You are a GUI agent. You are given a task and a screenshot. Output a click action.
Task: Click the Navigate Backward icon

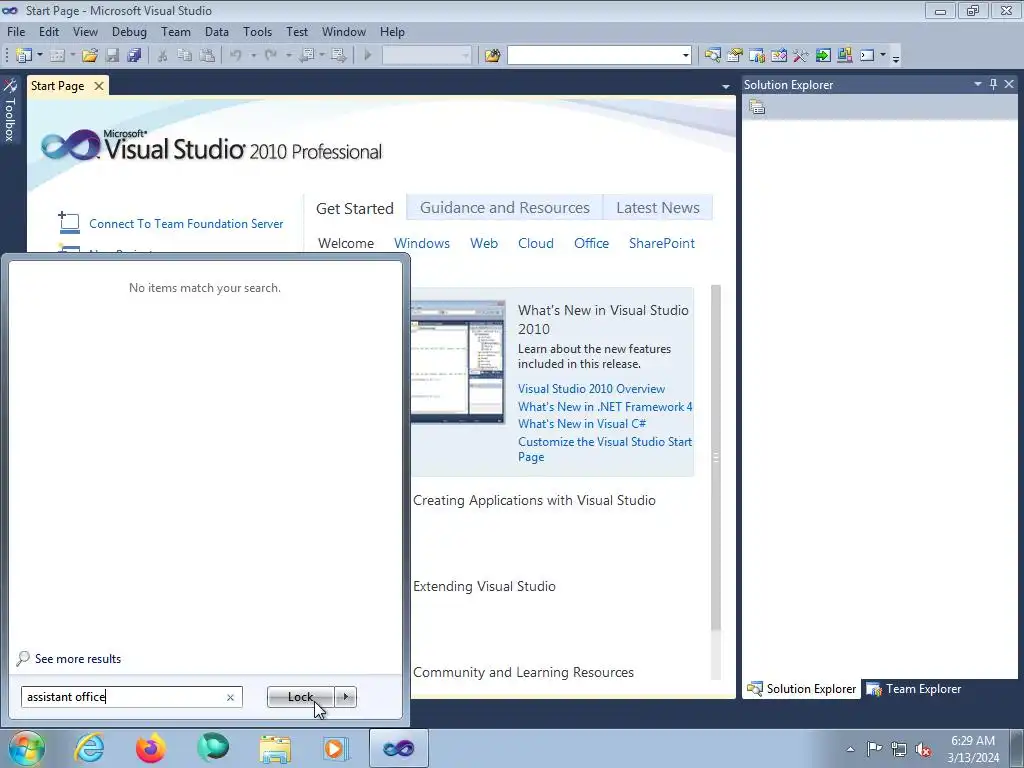[307, 56]
